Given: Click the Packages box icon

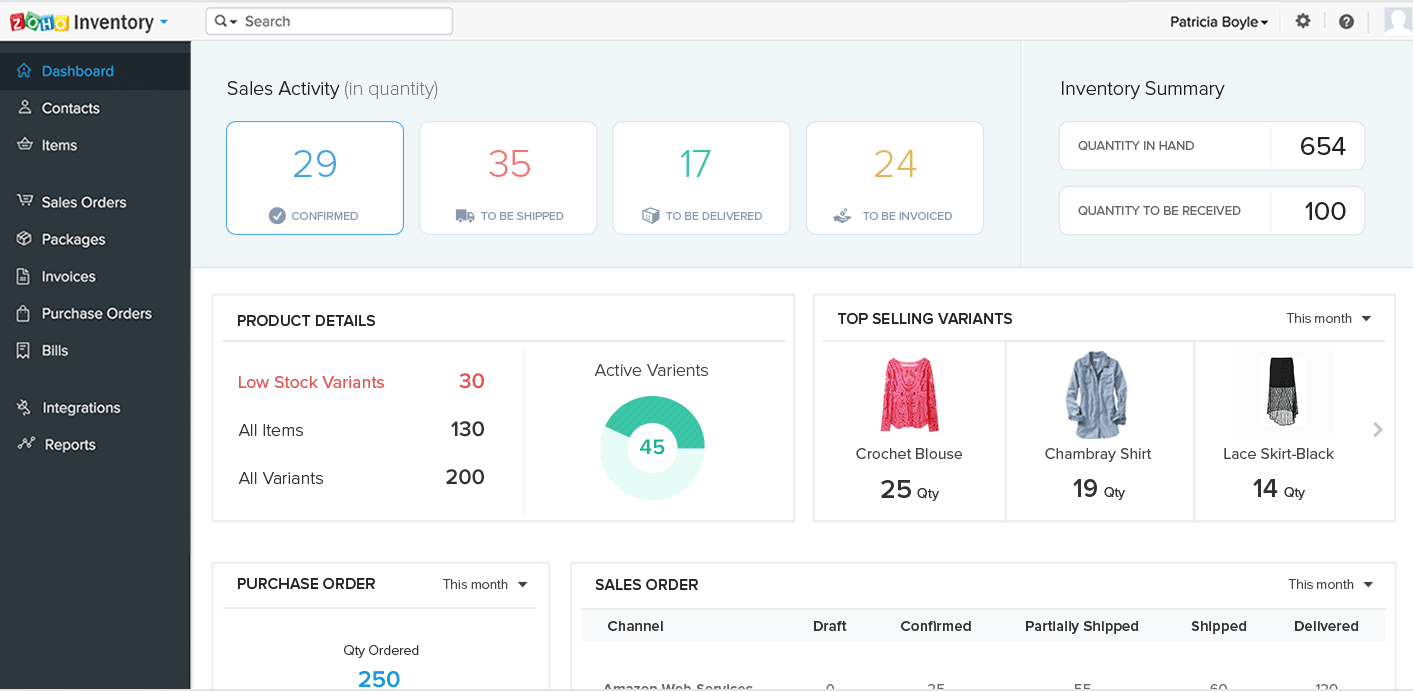Looking at the screenshot, I should (x=24, y=239).
